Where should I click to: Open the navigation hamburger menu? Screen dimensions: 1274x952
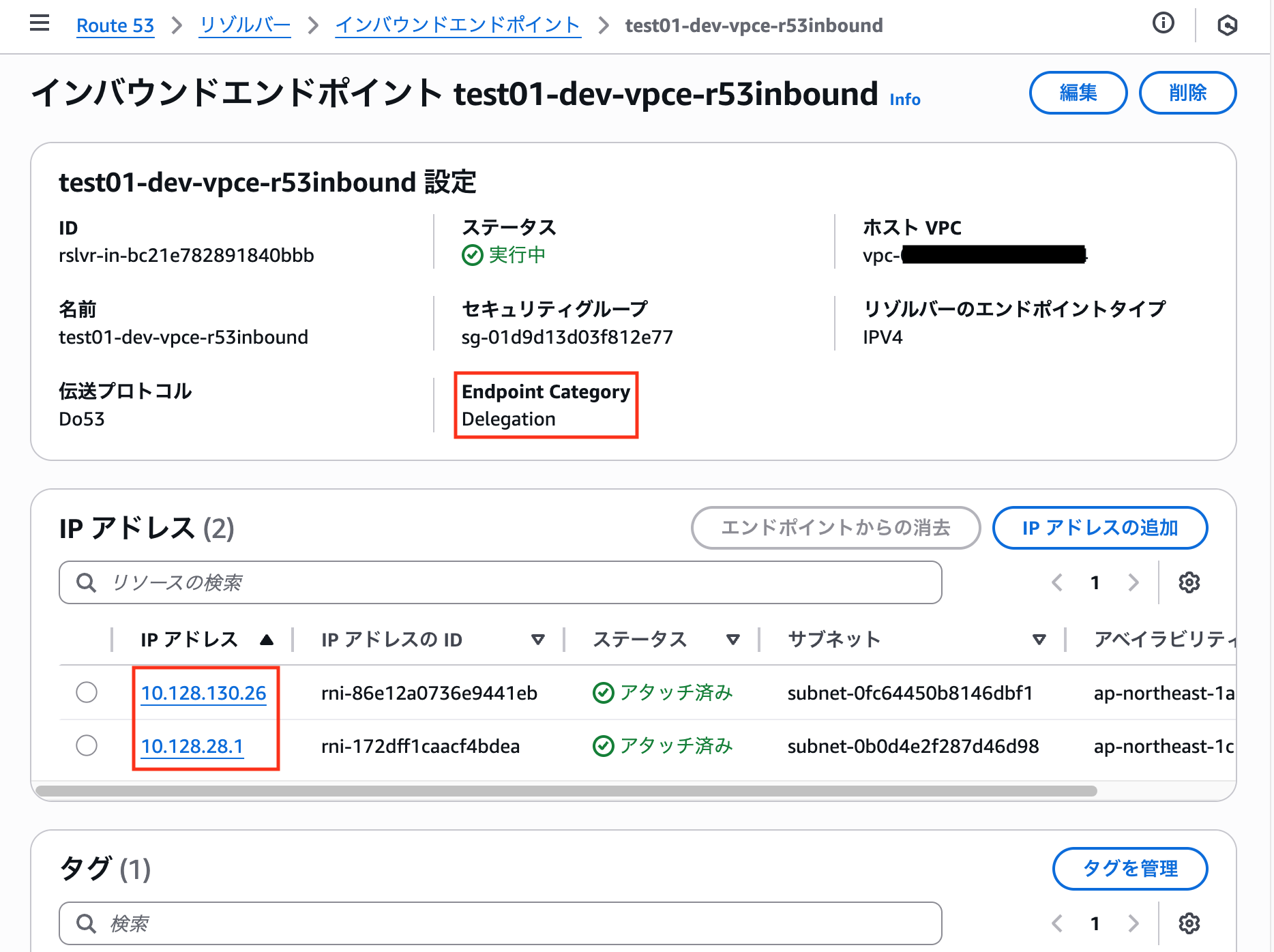[x=39, y=23]
